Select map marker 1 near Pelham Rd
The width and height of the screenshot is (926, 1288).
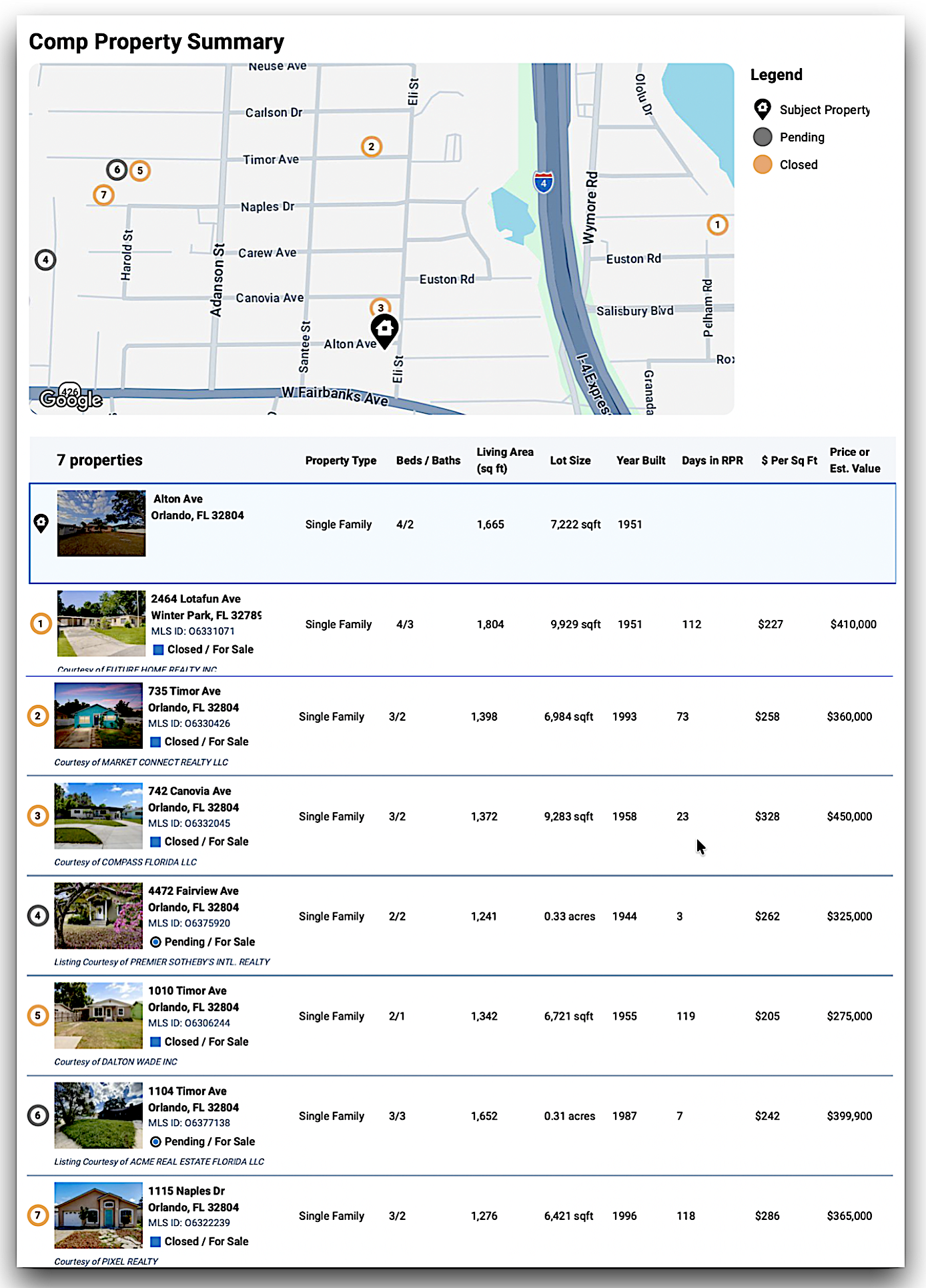(x=717, y=225)
